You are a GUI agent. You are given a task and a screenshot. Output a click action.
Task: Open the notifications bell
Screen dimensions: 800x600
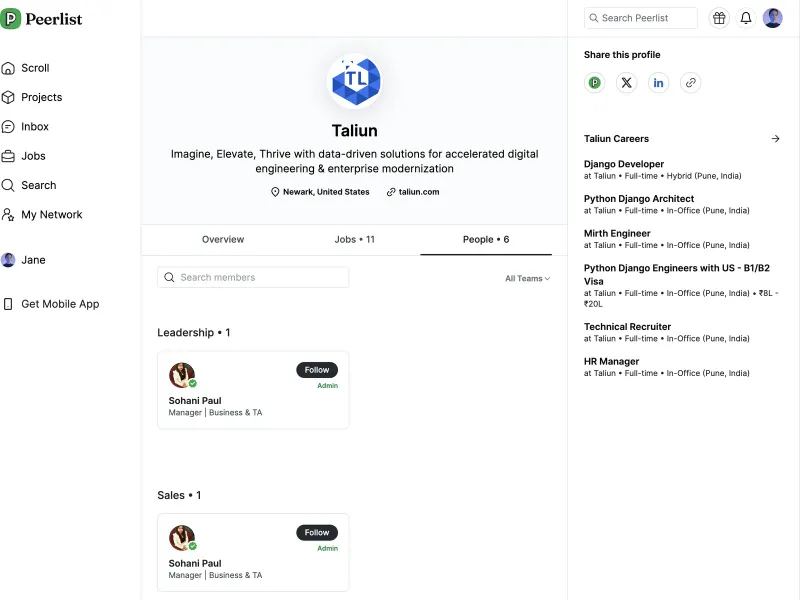pos(746,18)
